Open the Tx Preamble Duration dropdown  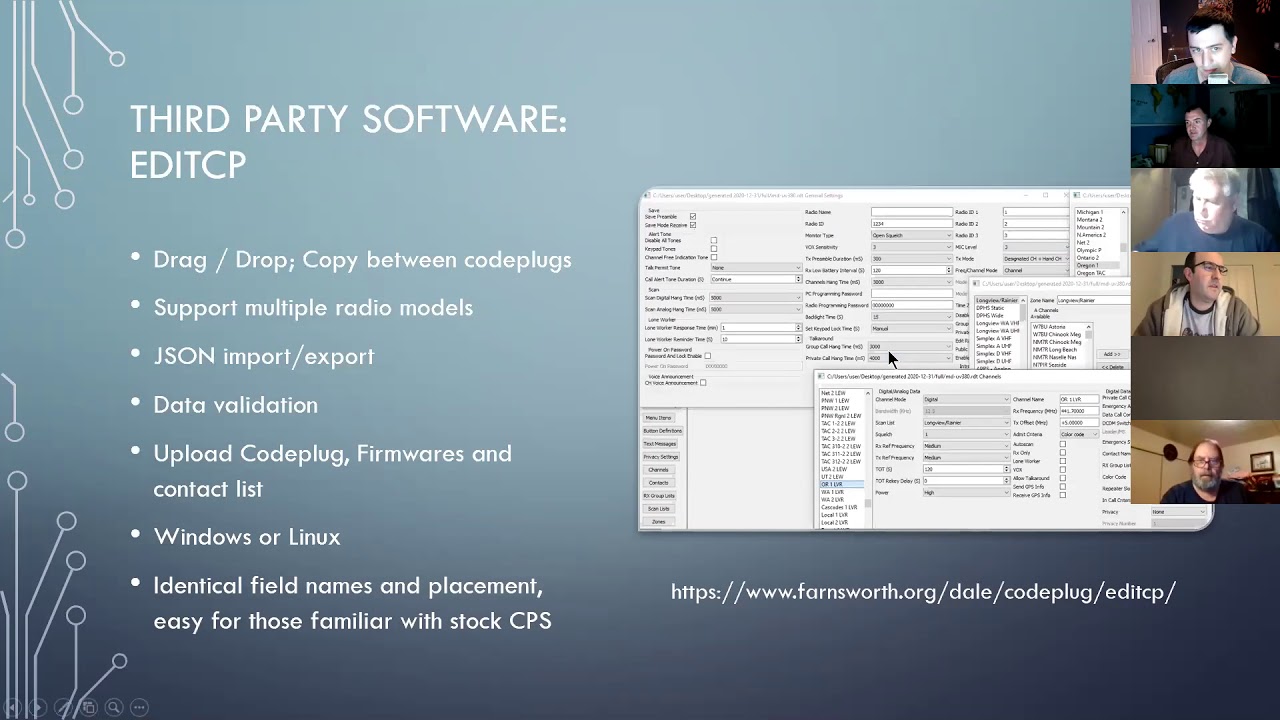click(911, 259)
